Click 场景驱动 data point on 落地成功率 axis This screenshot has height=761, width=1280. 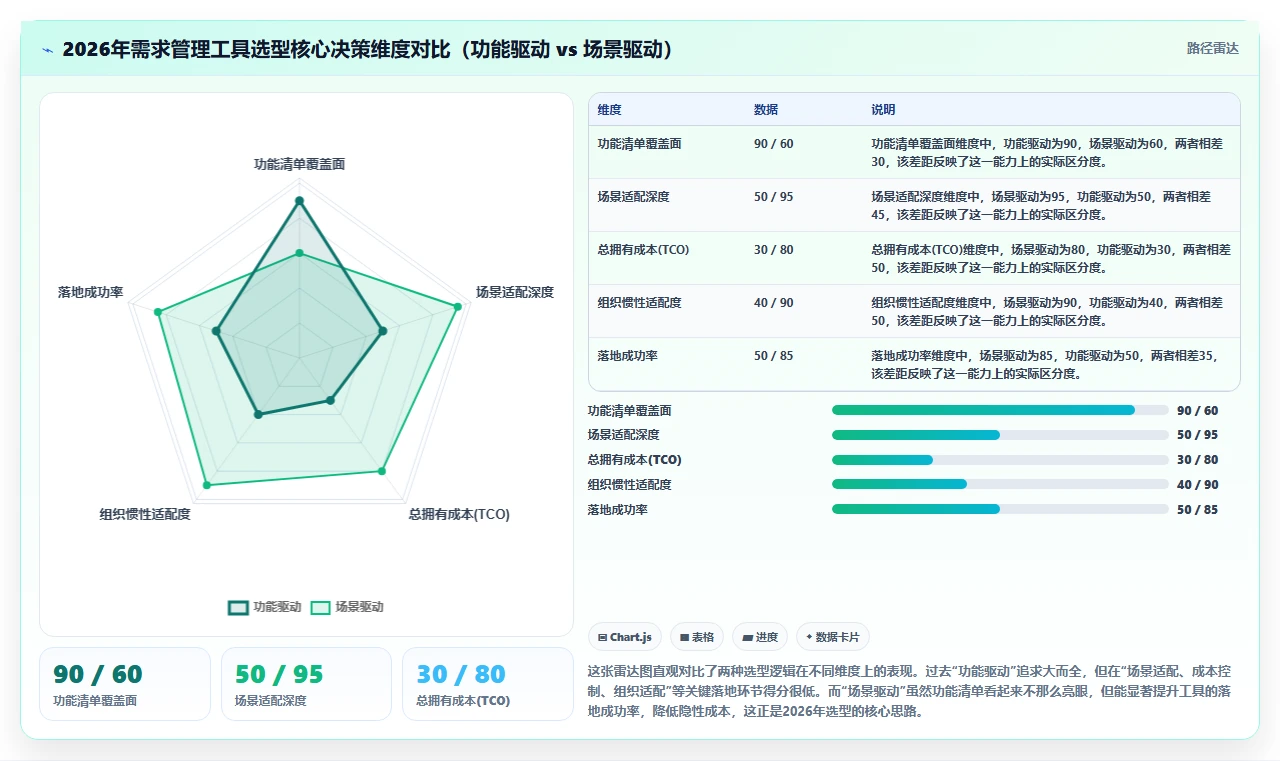(x=157, y=312)
